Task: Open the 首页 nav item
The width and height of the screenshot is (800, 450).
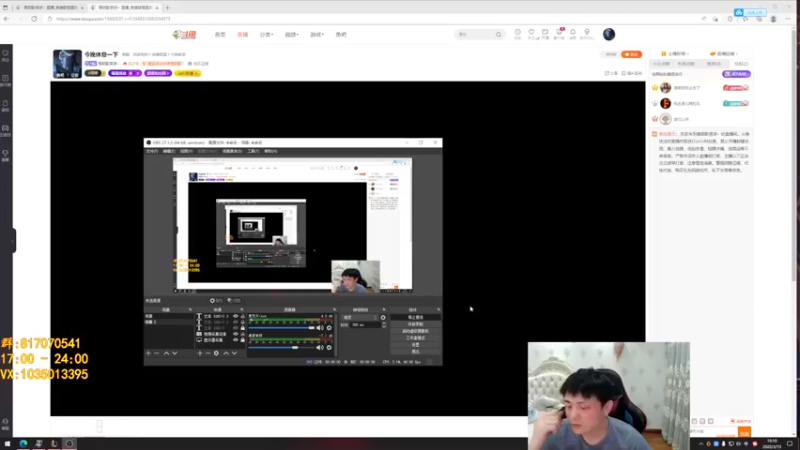Action: [220, 35]
